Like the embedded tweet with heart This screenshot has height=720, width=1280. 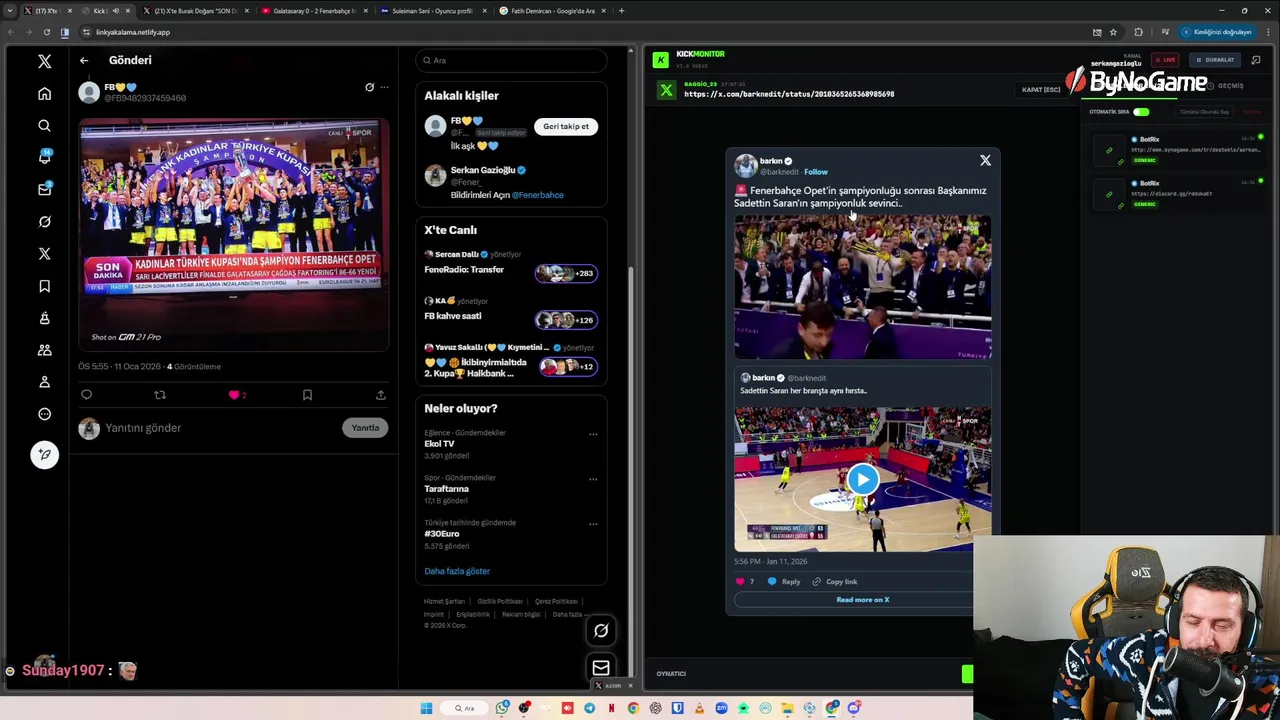(x=740, y=582)
